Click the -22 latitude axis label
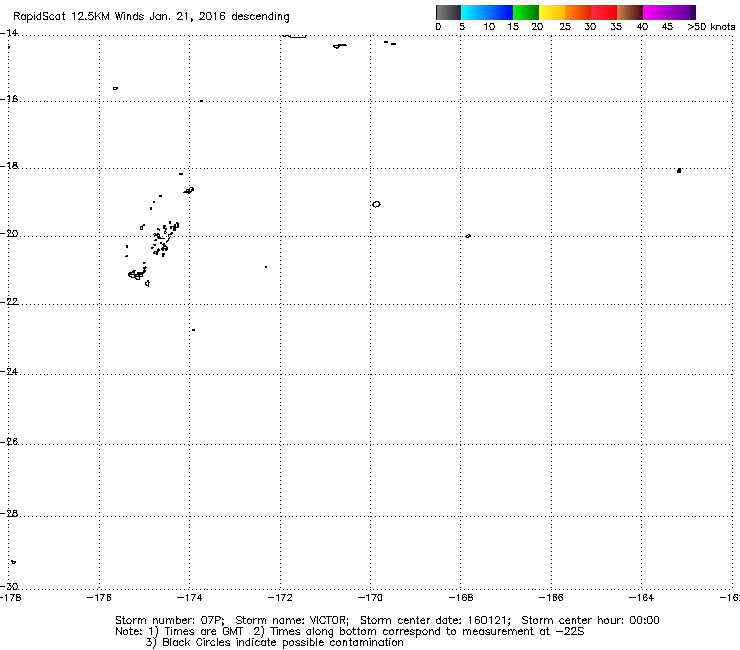Image resolution: width=740 pixels, height=650 pixels. pos(9,301)
